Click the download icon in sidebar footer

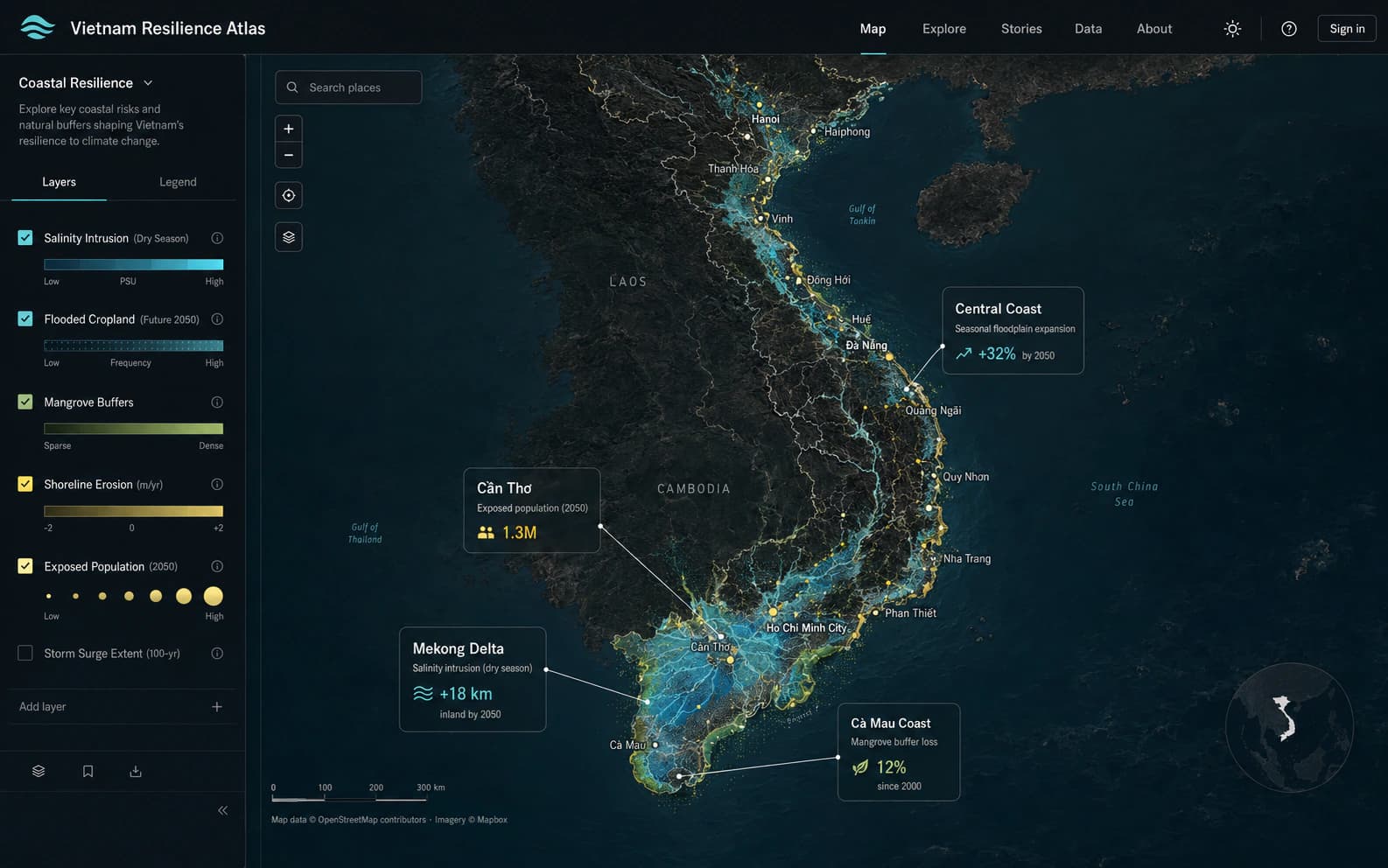tap(136, 771)
